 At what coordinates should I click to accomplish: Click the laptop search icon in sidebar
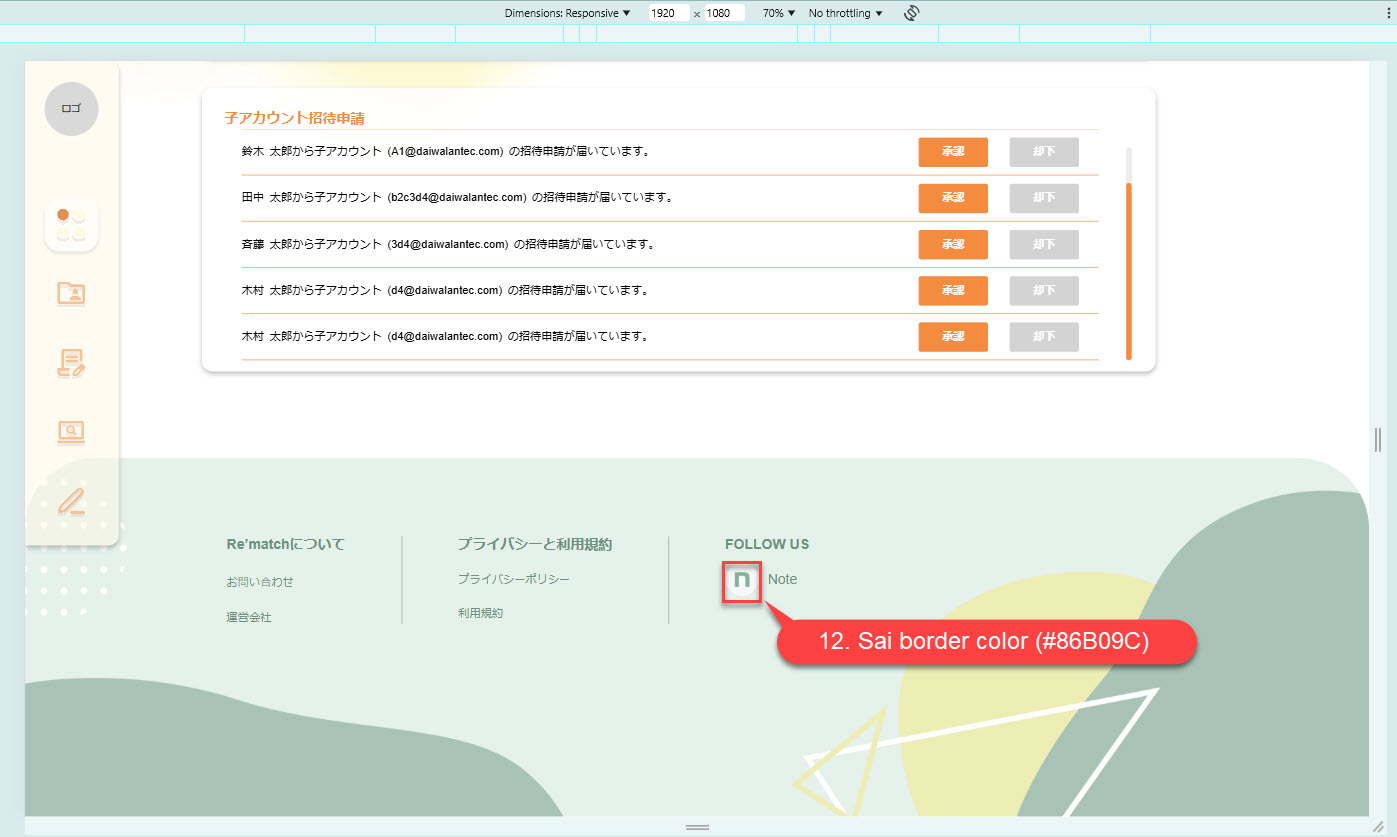[71, 432]
